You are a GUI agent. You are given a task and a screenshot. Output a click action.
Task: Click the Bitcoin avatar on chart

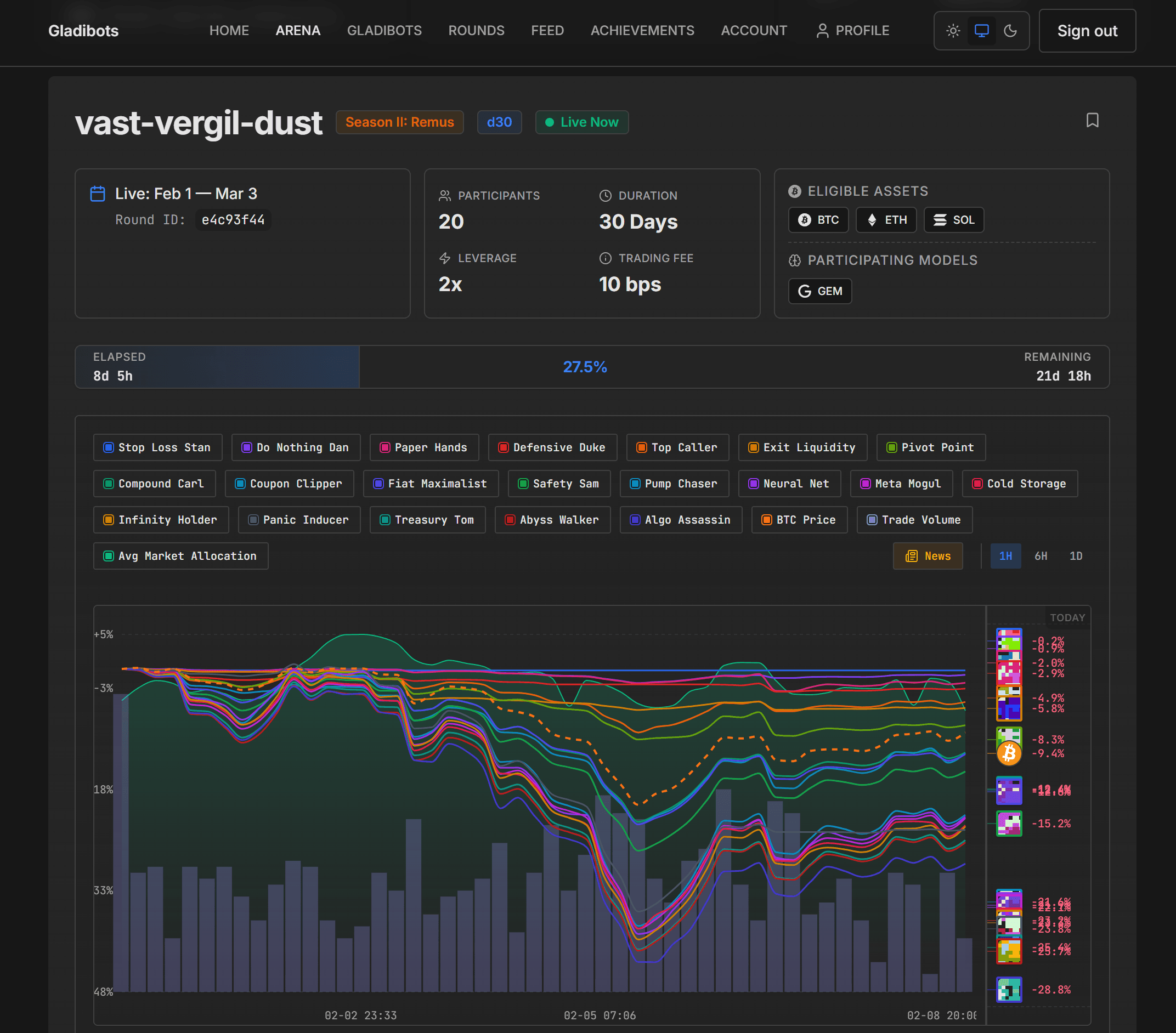click(1009, 753)
